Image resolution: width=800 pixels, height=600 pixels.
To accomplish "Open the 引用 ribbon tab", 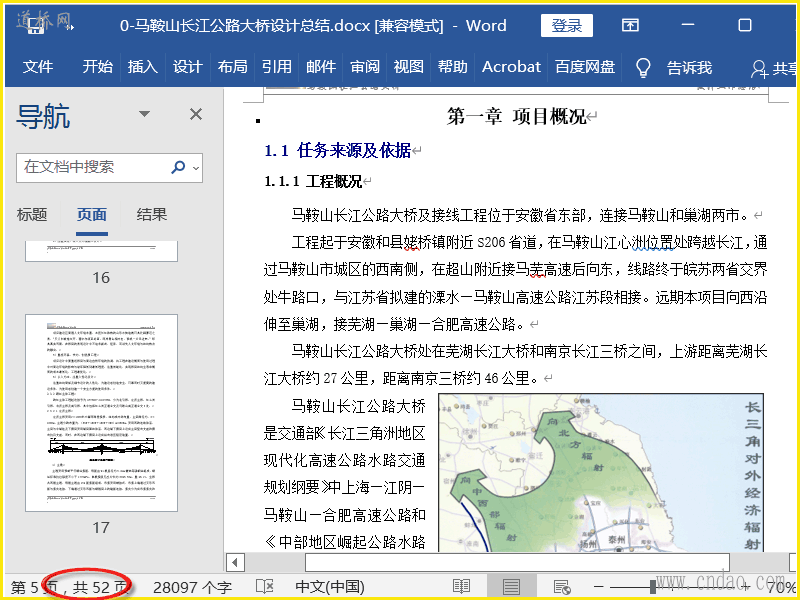I will click(x=277, y=67).
